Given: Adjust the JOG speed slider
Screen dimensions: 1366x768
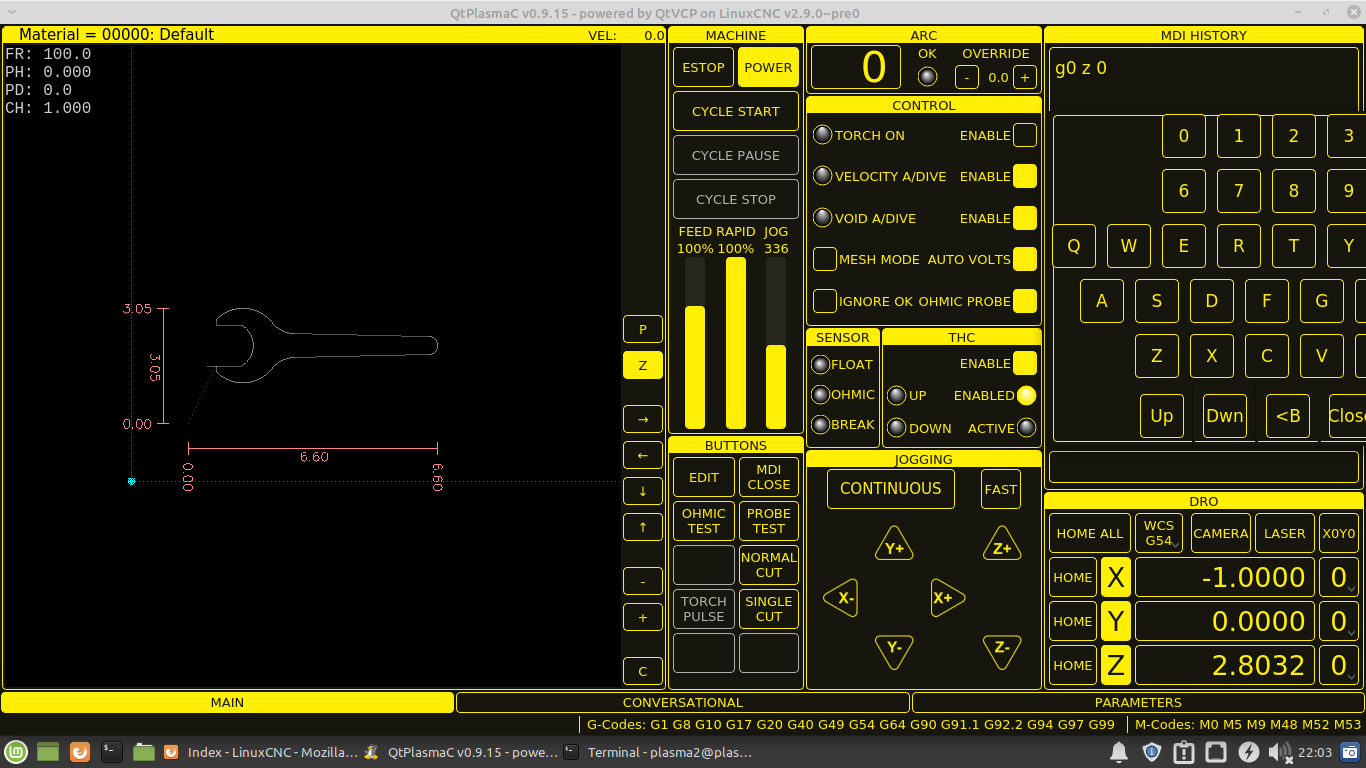Looking at the screenshot, I should tap(776, 343).
